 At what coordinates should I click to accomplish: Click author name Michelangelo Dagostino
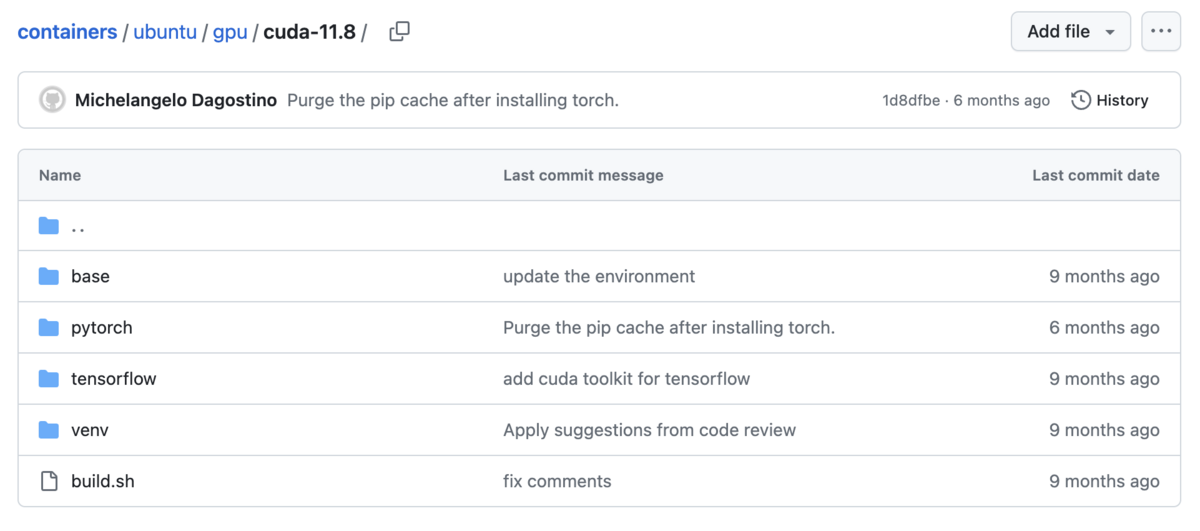(176, 100)
